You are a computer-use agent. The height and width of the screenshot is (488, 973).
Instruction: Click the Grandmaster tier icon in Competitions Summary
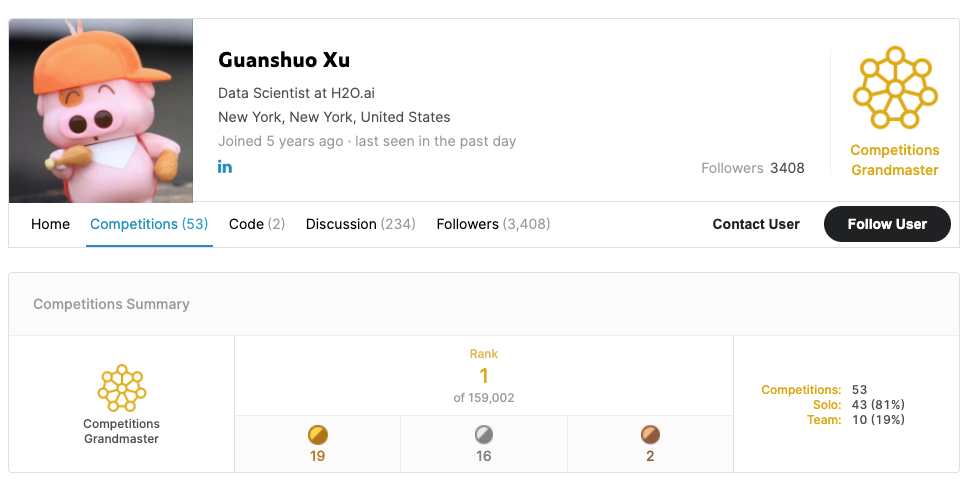122,387
